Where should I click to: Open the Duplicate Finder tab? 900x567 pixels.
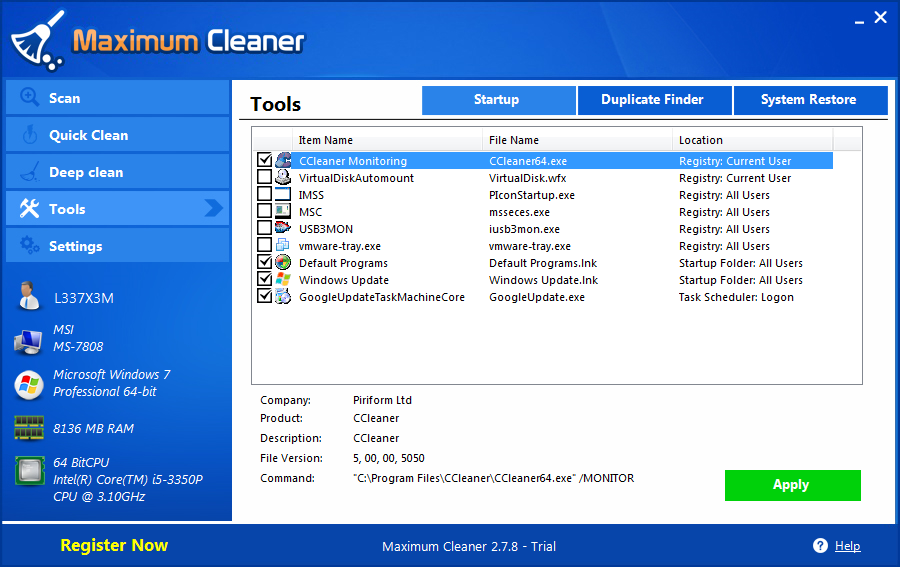coord(654,100)
